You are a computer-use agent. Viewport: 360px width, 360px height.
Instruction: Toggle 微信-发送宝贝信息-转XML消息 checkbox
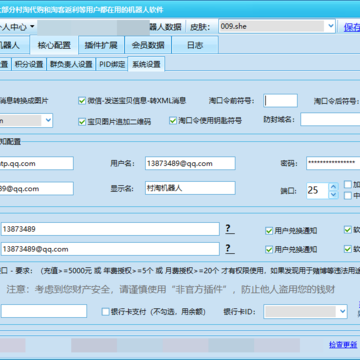coord(82,101)
